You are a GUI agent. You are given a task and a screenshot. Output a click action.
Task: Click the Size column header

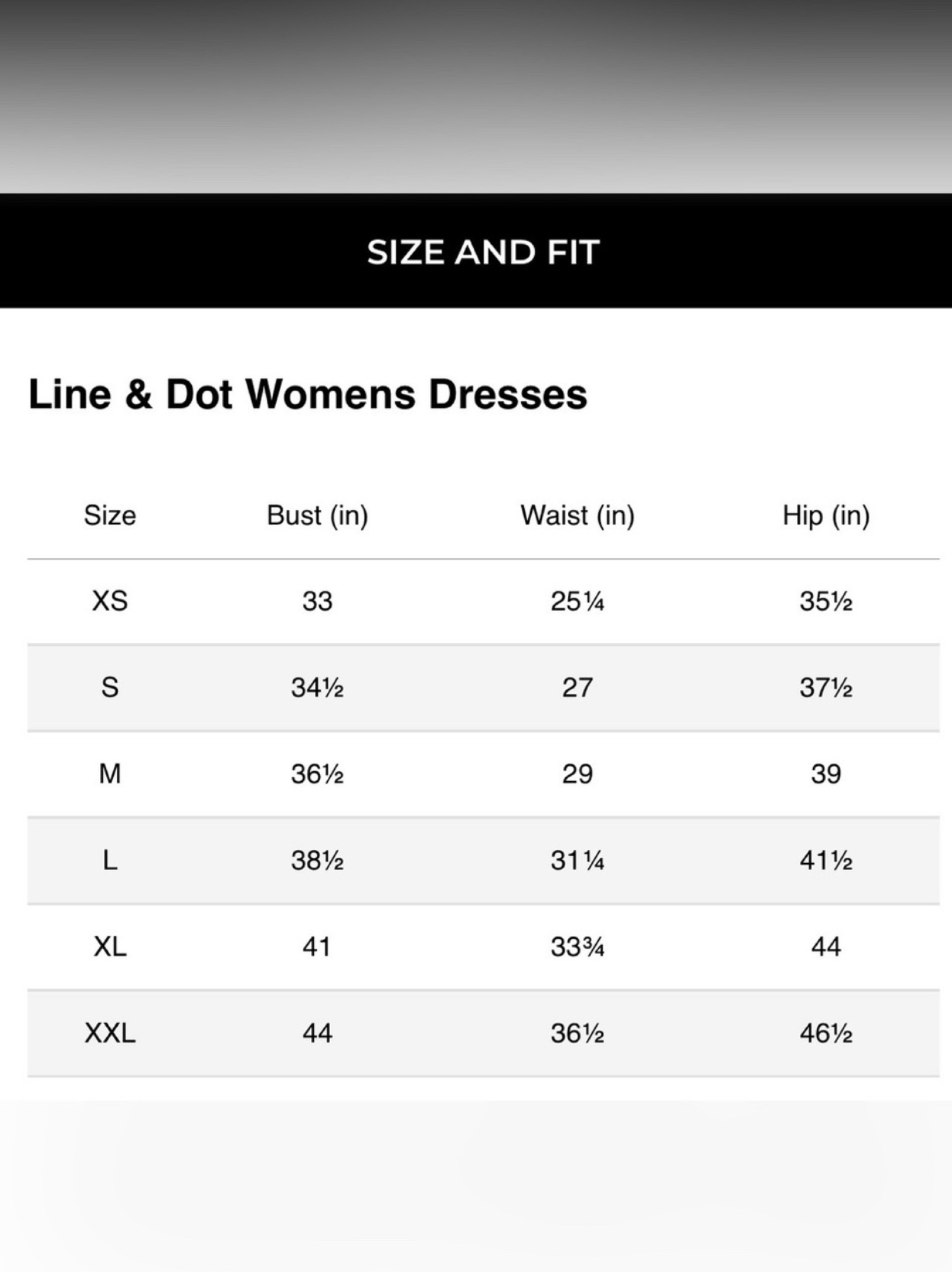[x=110, y=515]
